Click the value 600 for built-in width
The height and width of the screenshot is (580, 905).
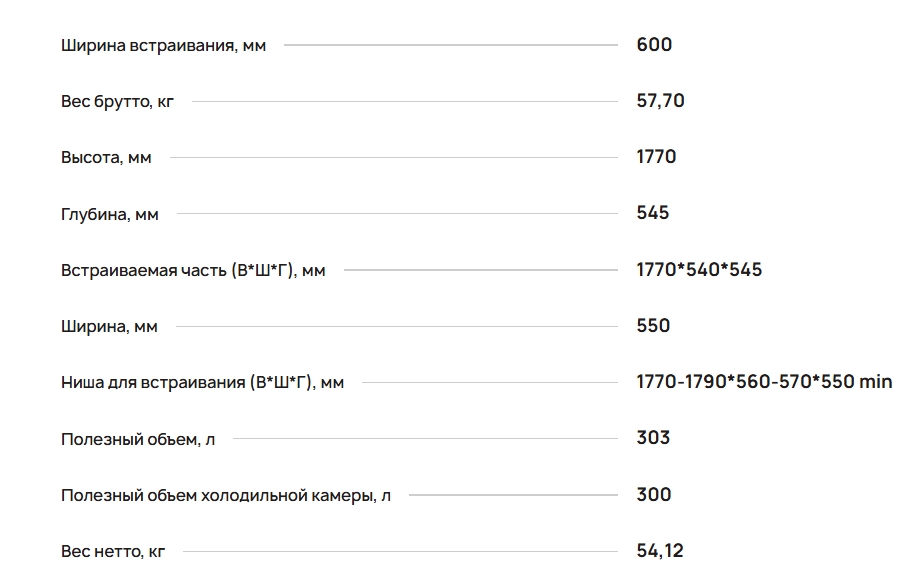click(x=654, y=44)
